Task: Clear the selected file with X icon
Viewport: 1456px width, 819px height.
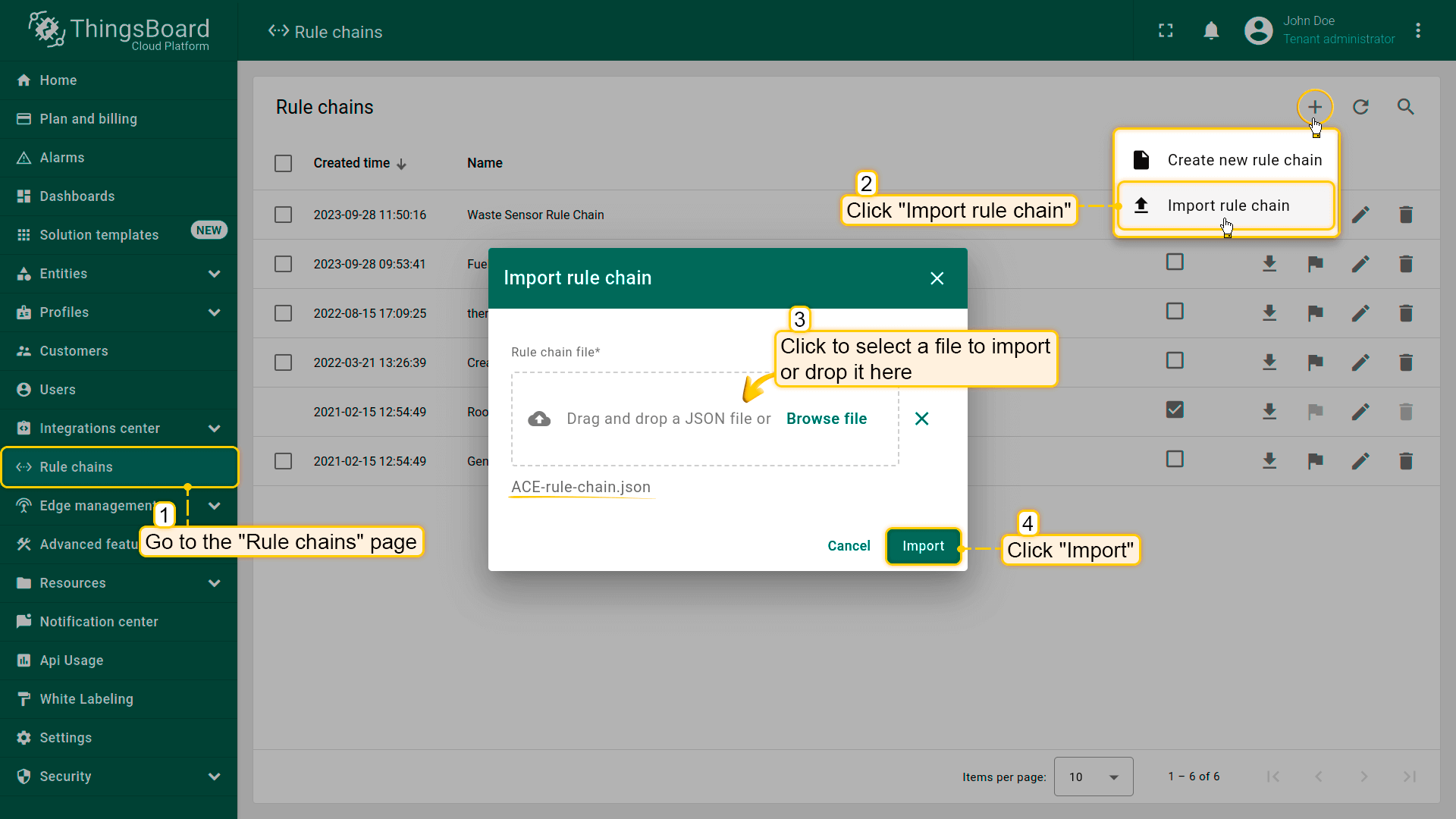Action: (x=921, y=419)
